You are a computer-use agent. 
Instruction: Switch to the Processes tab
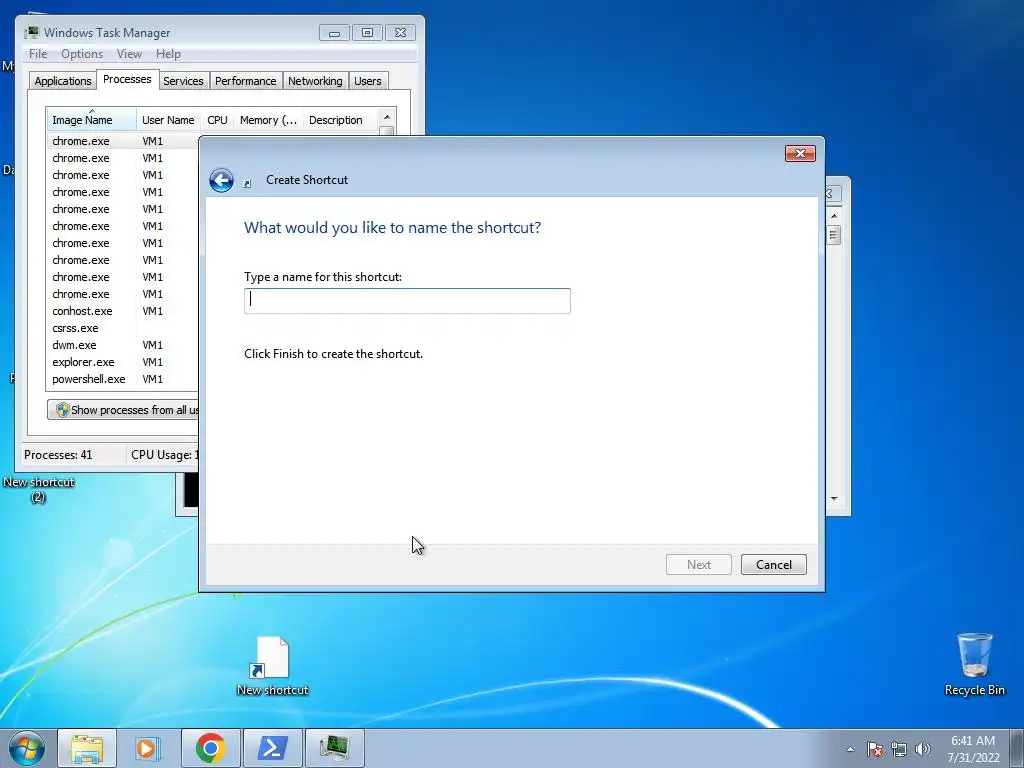click(127, 79)
